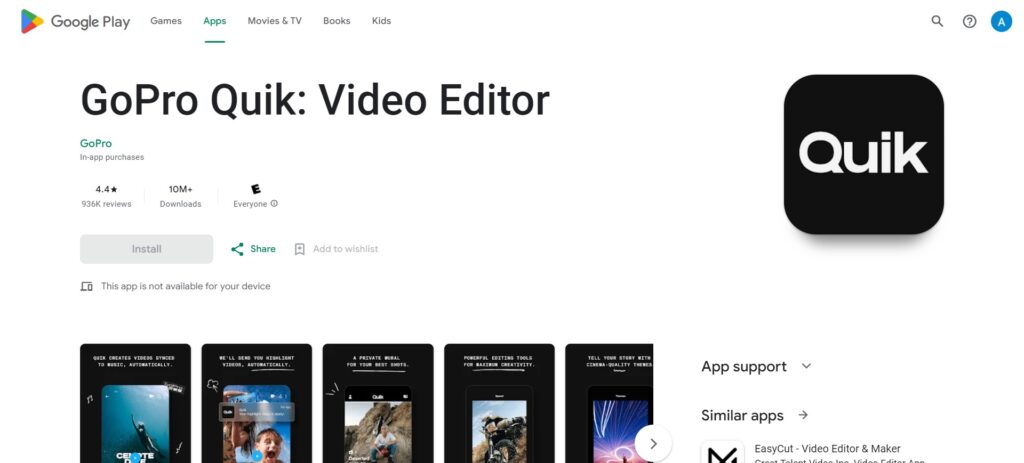Image resolution: width=1024 pixels, height=463 pixels.
Task: View the 4.4 star rating reviews
Action: point(106,189)
